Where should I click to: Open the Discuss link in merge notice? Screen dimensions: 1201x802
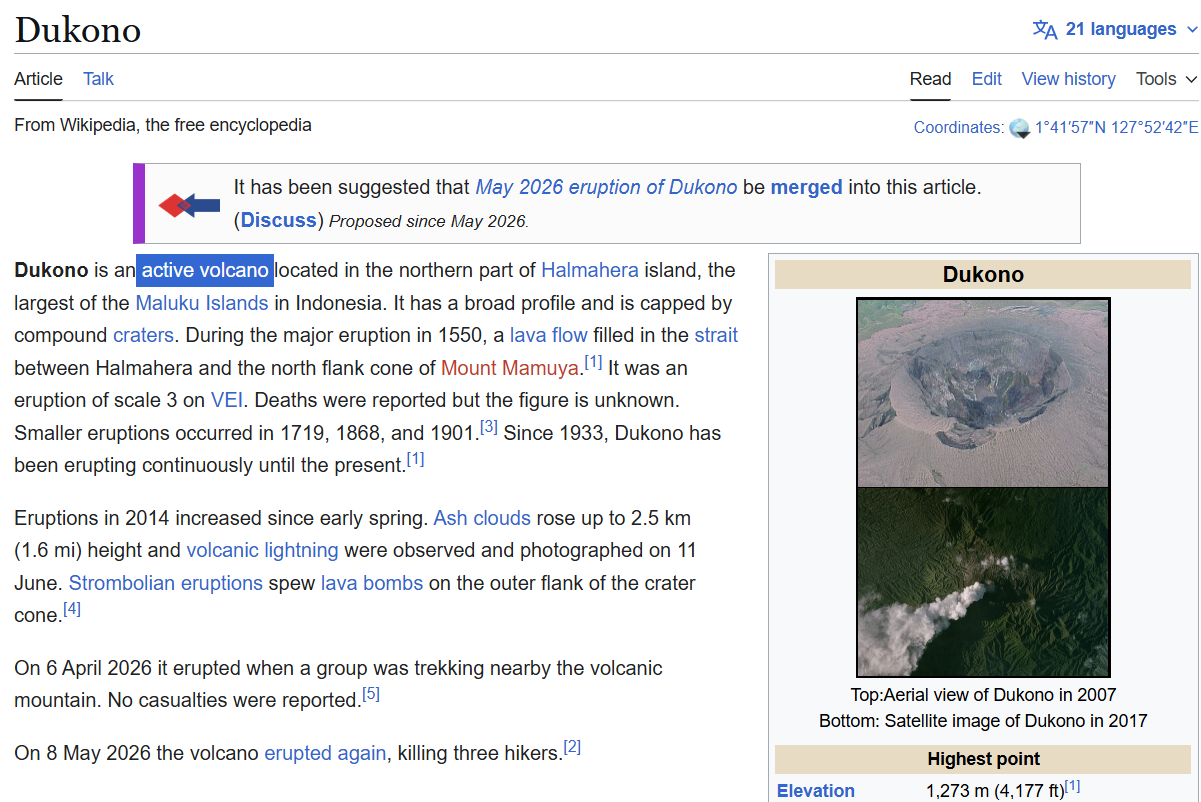(279, 220)
